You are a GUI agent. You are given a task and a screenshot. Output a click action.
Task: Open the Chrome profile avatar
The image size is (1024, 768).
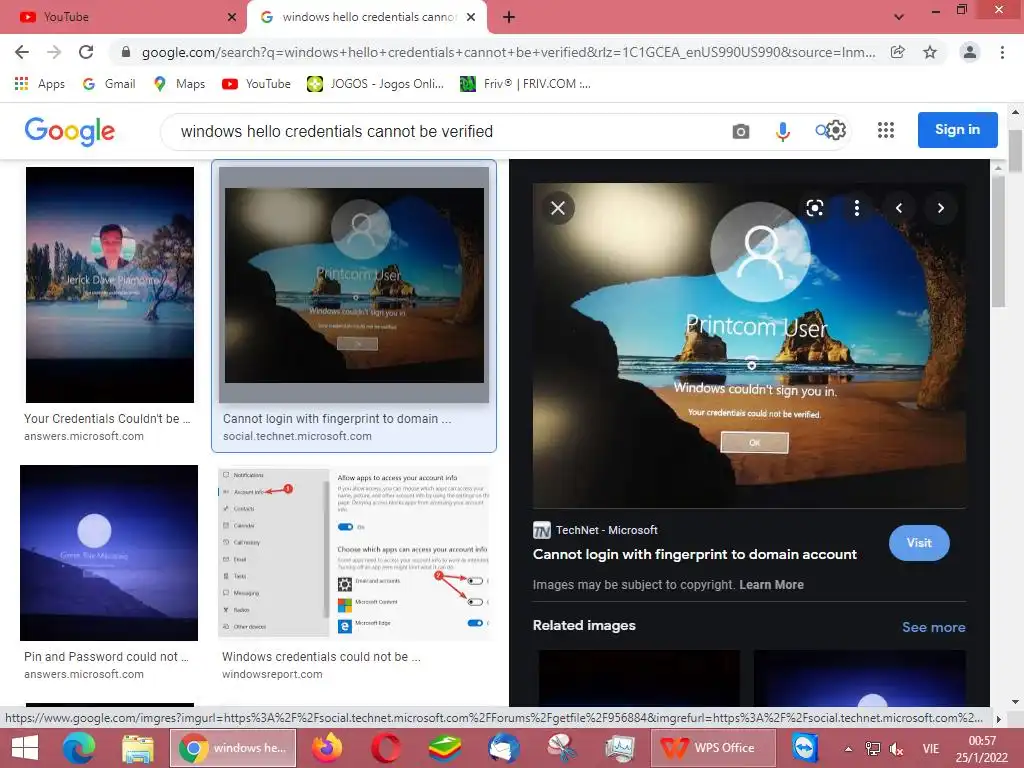coord(970,52)
